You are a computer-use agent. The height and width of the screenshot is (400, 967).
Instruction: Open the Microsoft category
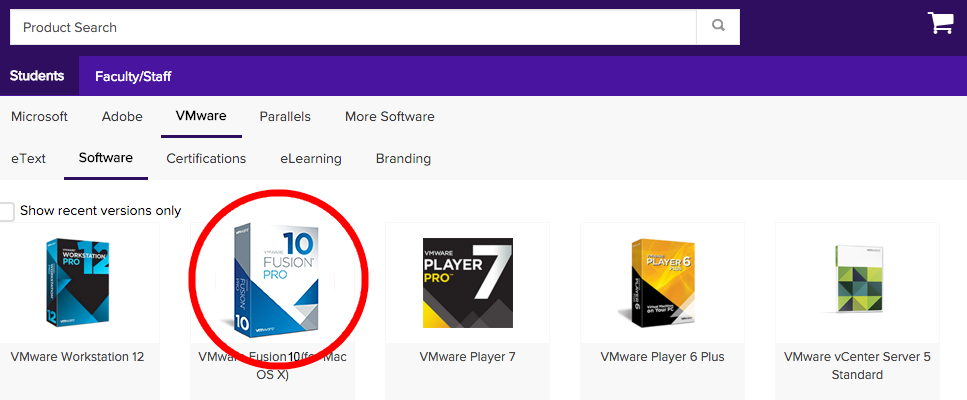39,116
